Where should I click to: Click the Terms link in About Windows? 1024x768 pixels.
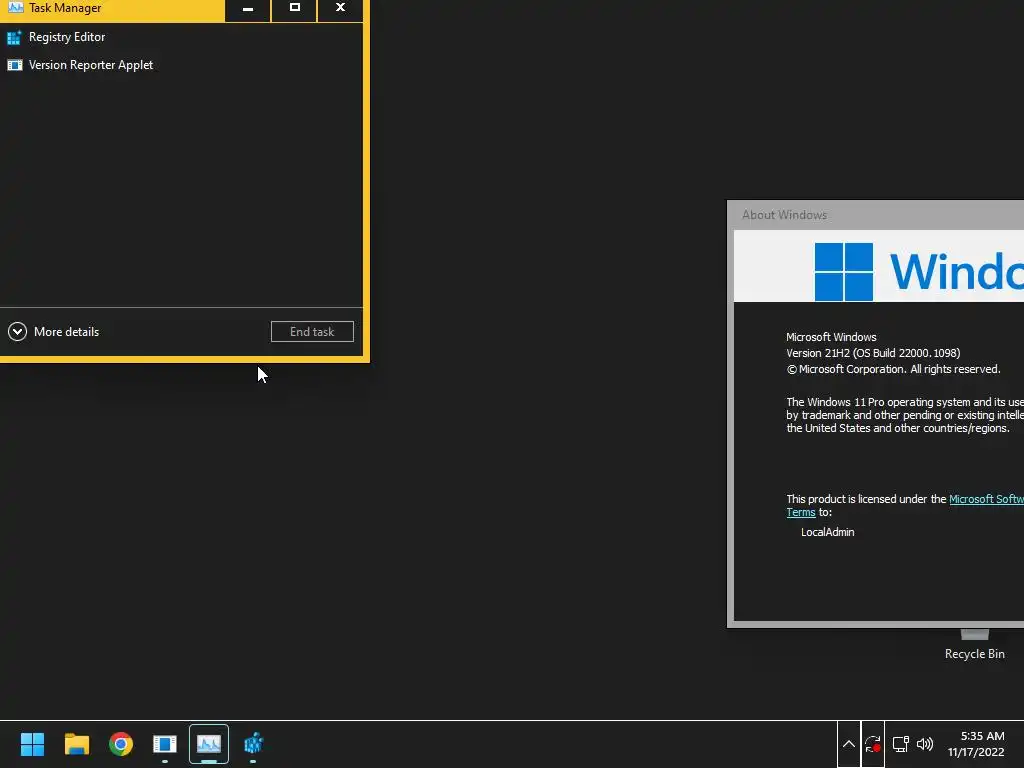[x=801, y=513]
